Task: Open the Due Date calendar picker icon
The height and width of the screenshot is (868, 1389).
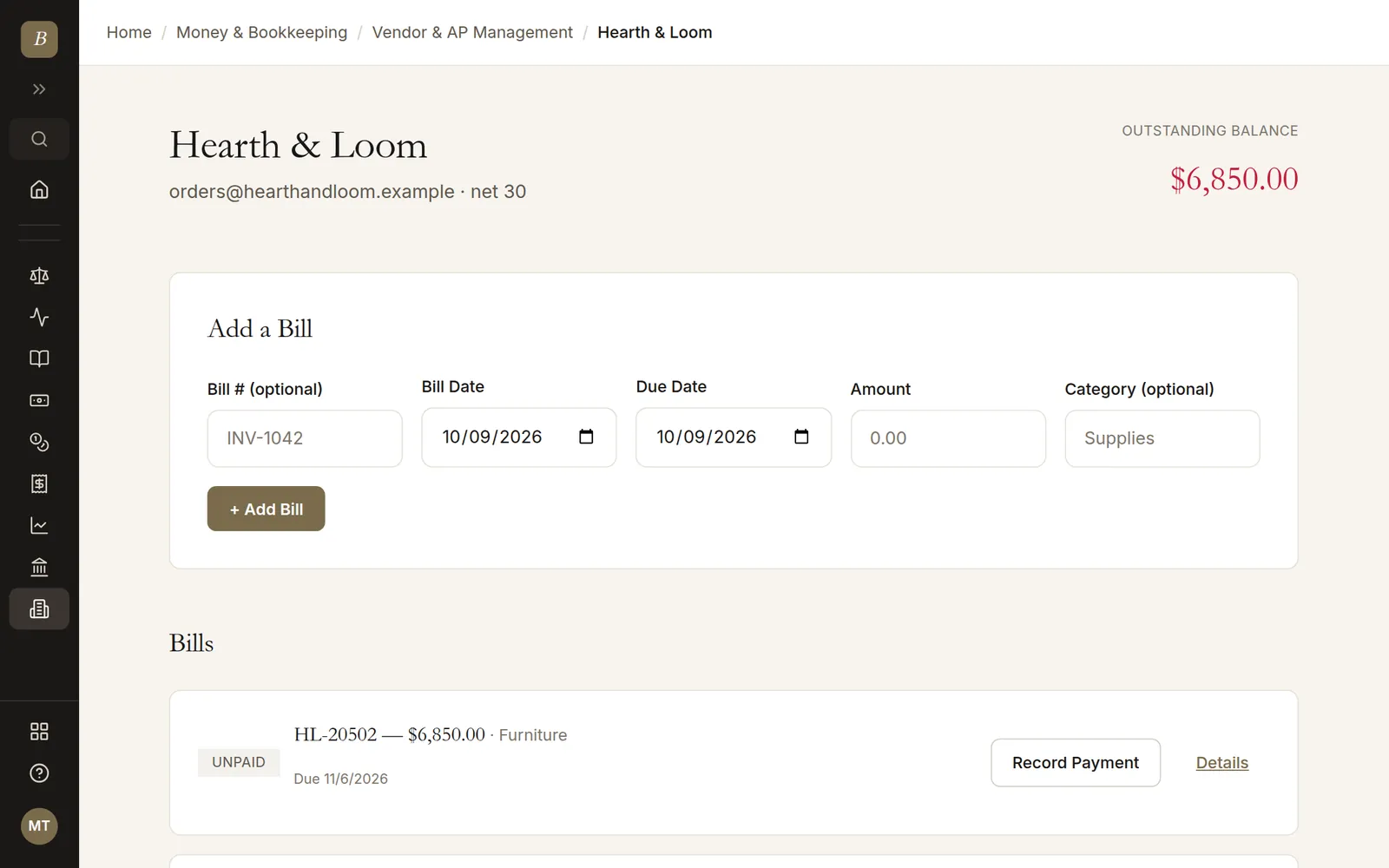Action: click(x=801, y=437)
